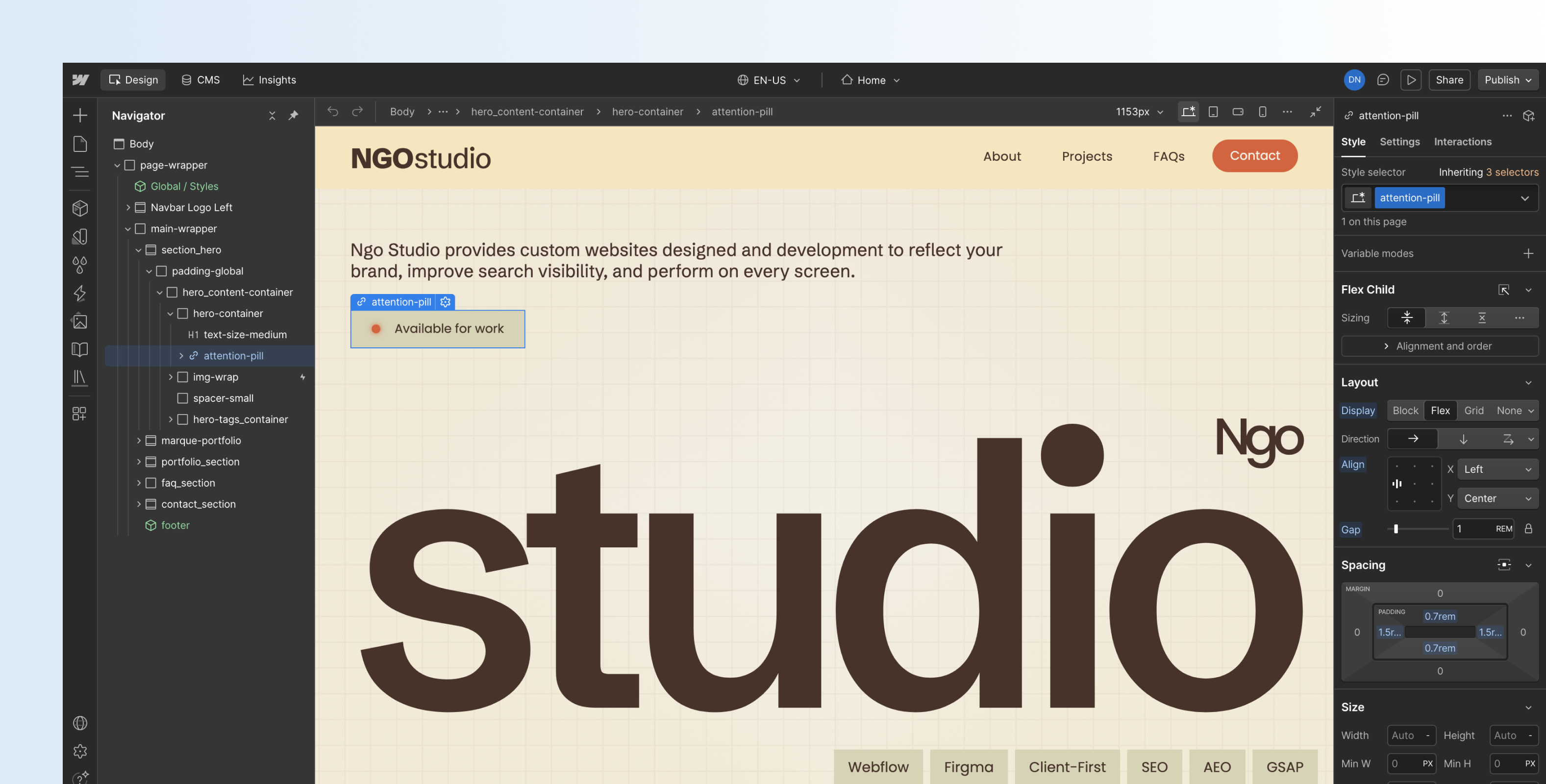Open the Interactions tab in right panel
The image size is (1546, 784).
(x=1463, y=142)
